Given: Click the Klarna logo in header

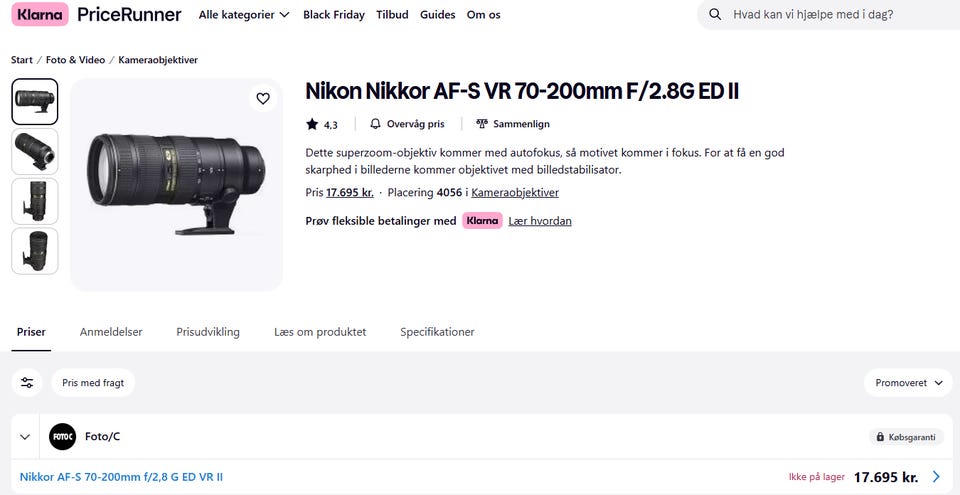Looking at the screenshot, I should (42, 15).
